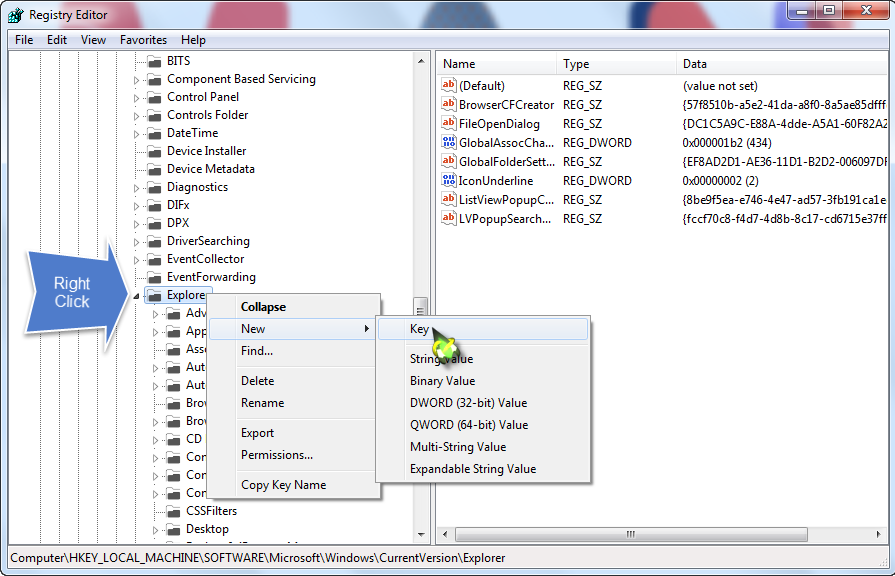Image resolution: width=895 pixels, height=576 pixels.
Task: Click the IconUnderline DWORD value icon
Action: pyautogui.click(x=449, y=180)
